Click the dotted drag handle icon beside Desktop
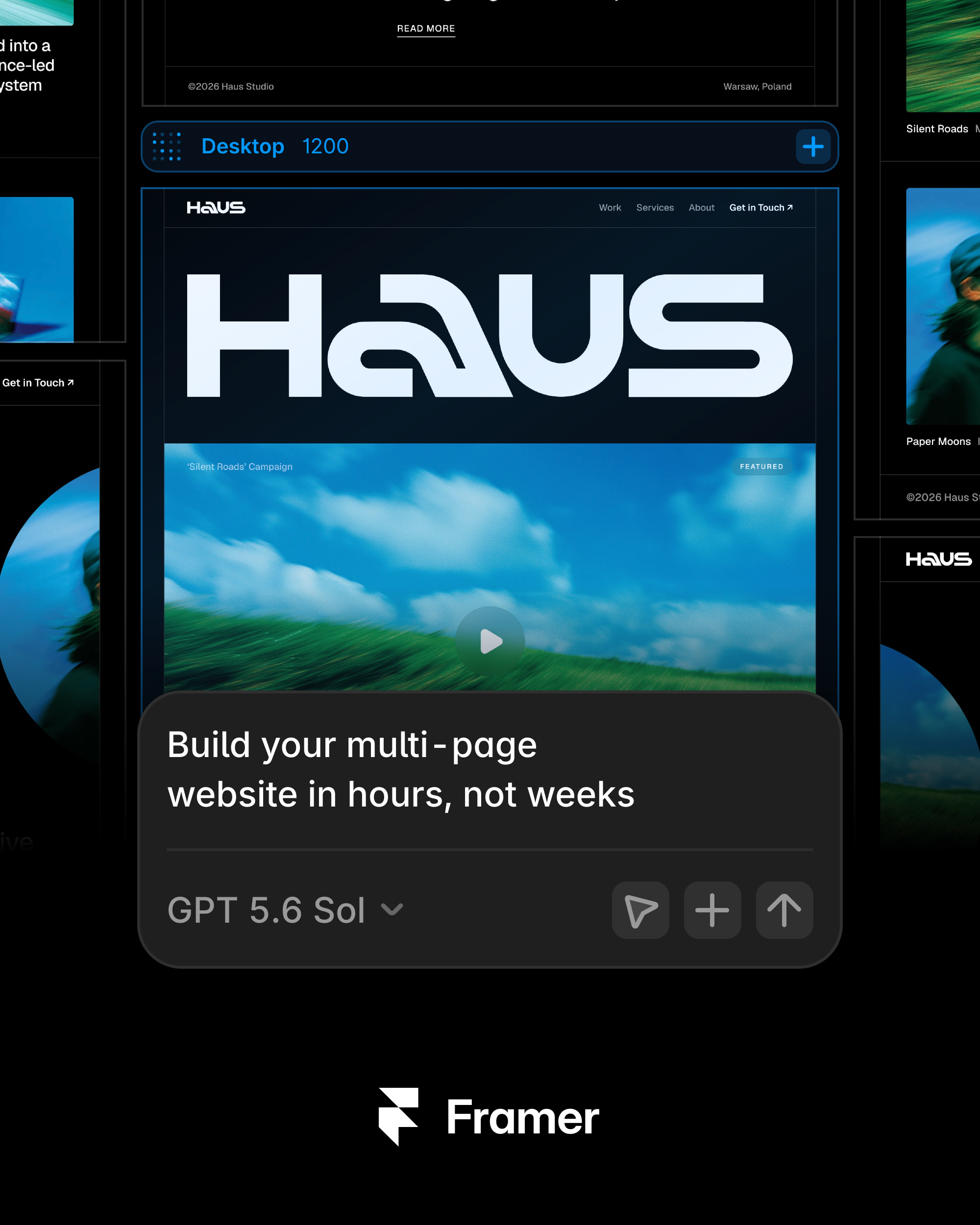The image size is (980, 1225). 167,147
